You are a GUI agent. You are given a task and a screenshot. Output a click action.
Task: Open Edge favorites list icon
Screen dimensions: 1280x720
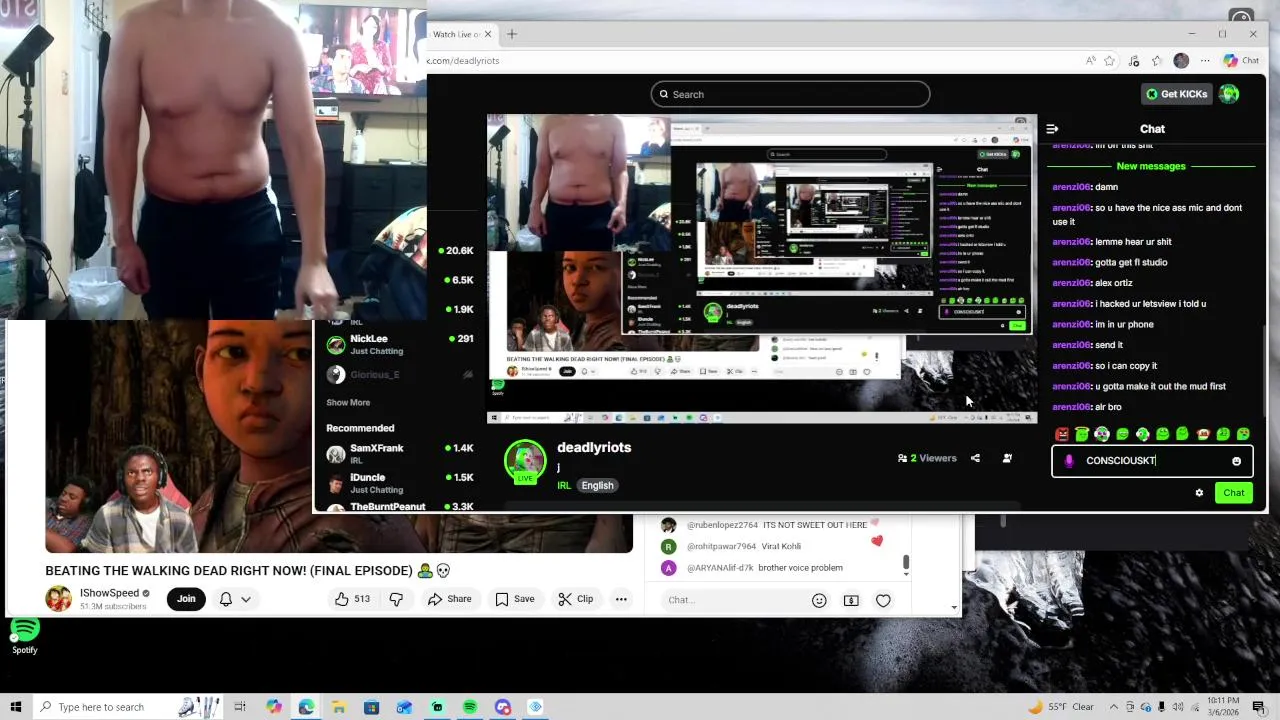1158,61
